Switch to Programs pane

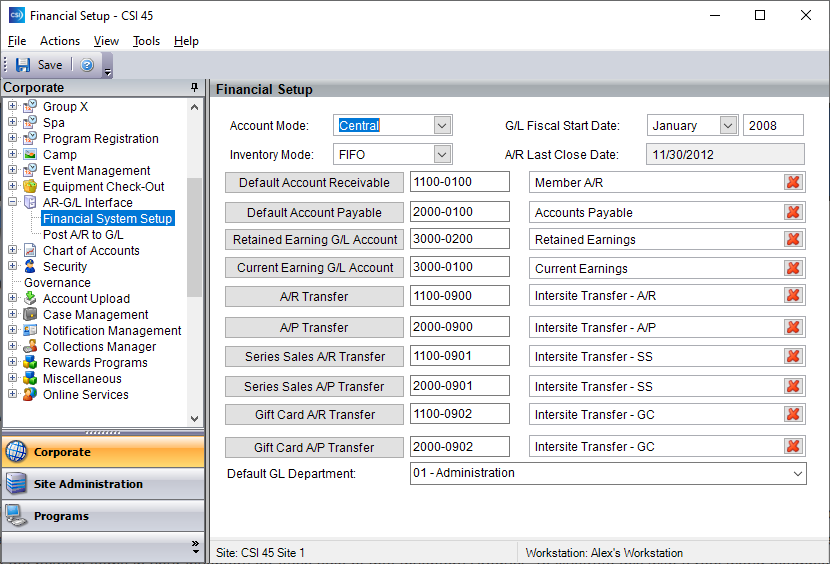[103, 516]
